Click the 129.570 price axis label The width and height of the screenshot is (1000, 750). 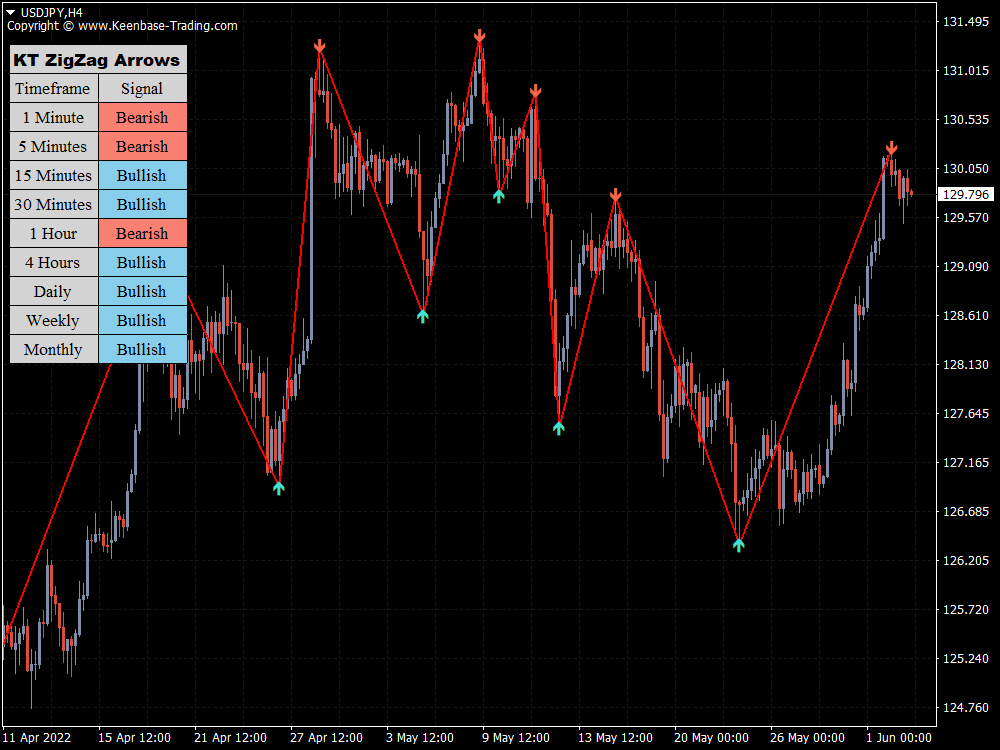(x=966, y=217)
